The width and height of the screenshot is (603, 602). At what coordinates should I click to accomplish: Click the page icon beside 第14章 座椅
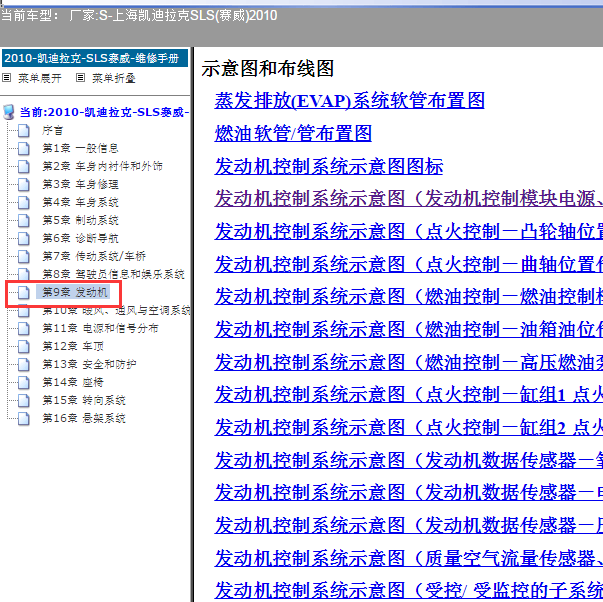point(23,382)
